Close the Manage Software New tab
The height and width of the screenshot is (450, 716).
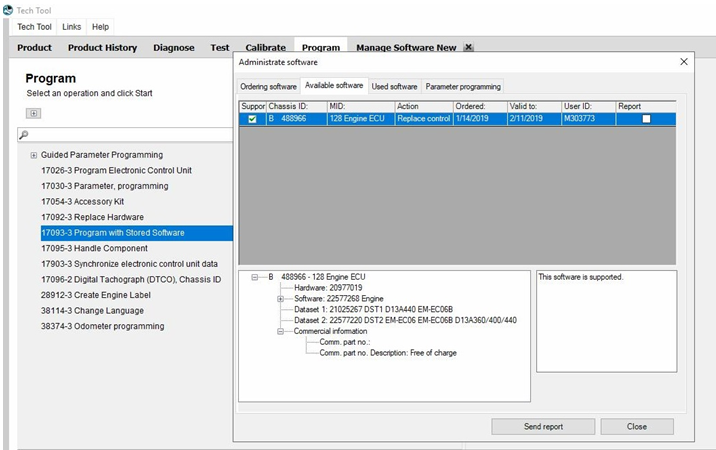pos(468,47)
